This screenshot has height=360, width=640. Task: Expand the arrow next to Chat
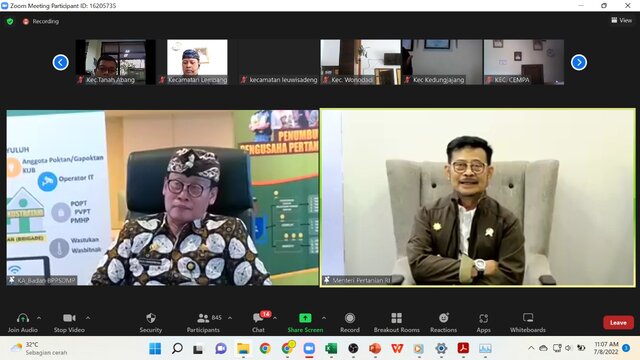(275, 318)
